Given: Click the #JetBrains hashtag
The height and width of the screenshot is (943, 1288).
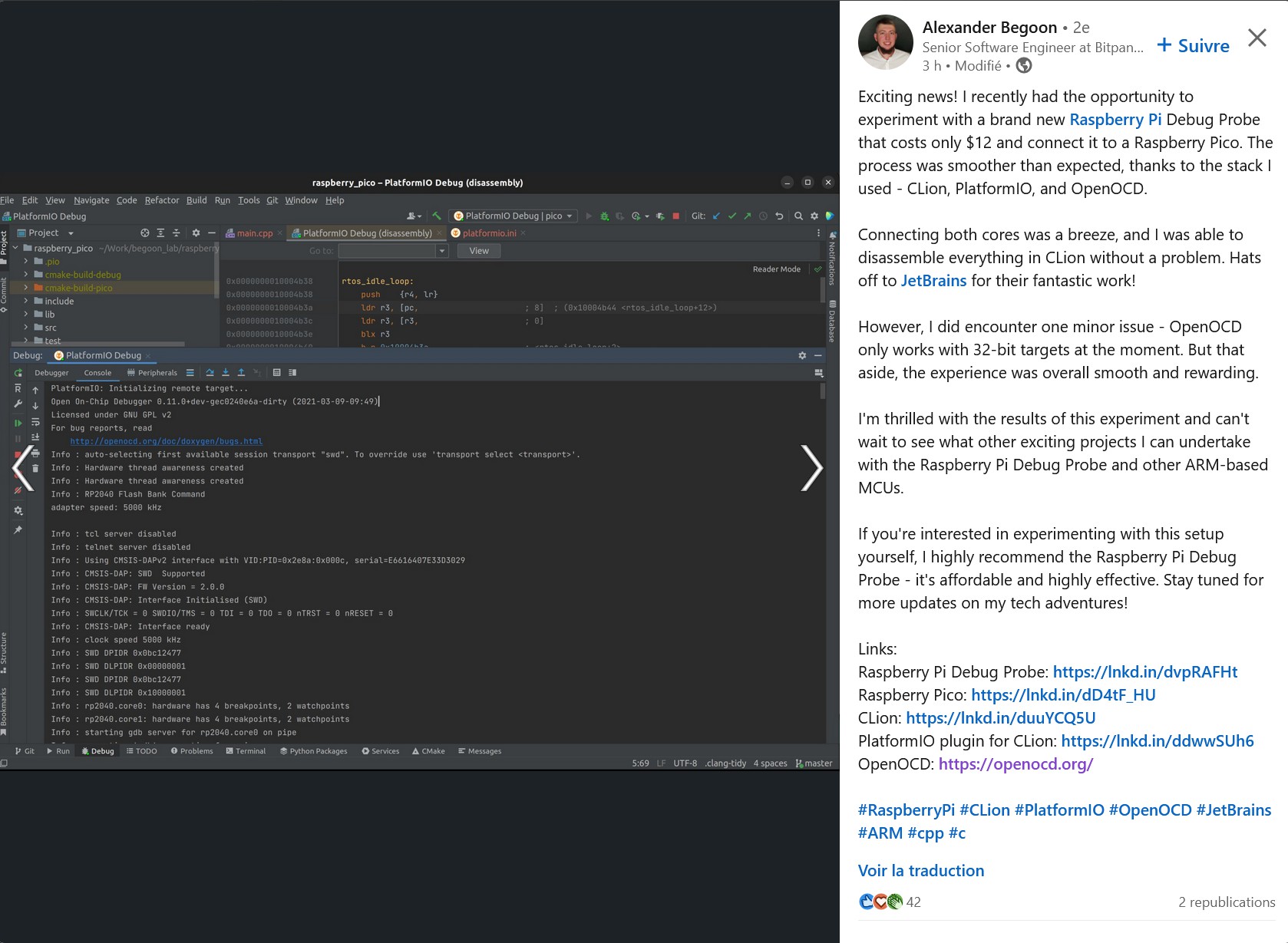Looking at the screenshot, I should (1234, 810).
